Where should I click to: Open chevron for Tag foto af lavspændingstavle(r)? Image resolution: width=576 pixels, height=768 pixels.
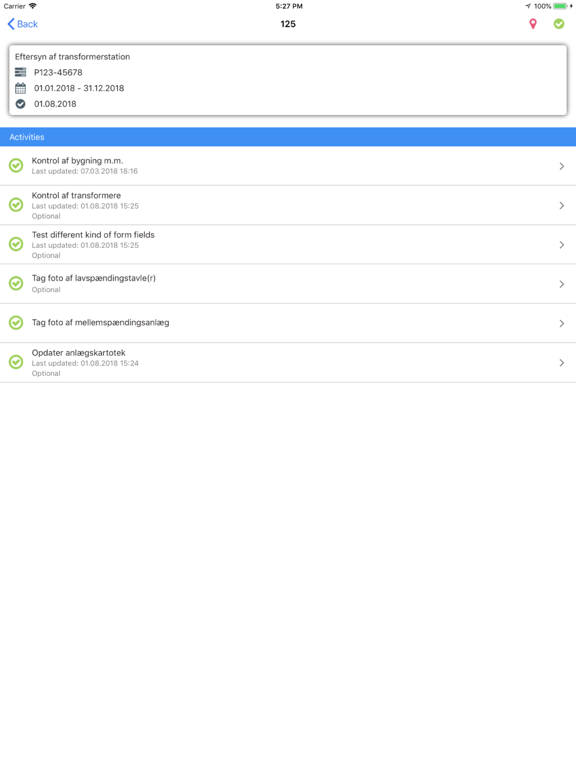coord(562,284)
